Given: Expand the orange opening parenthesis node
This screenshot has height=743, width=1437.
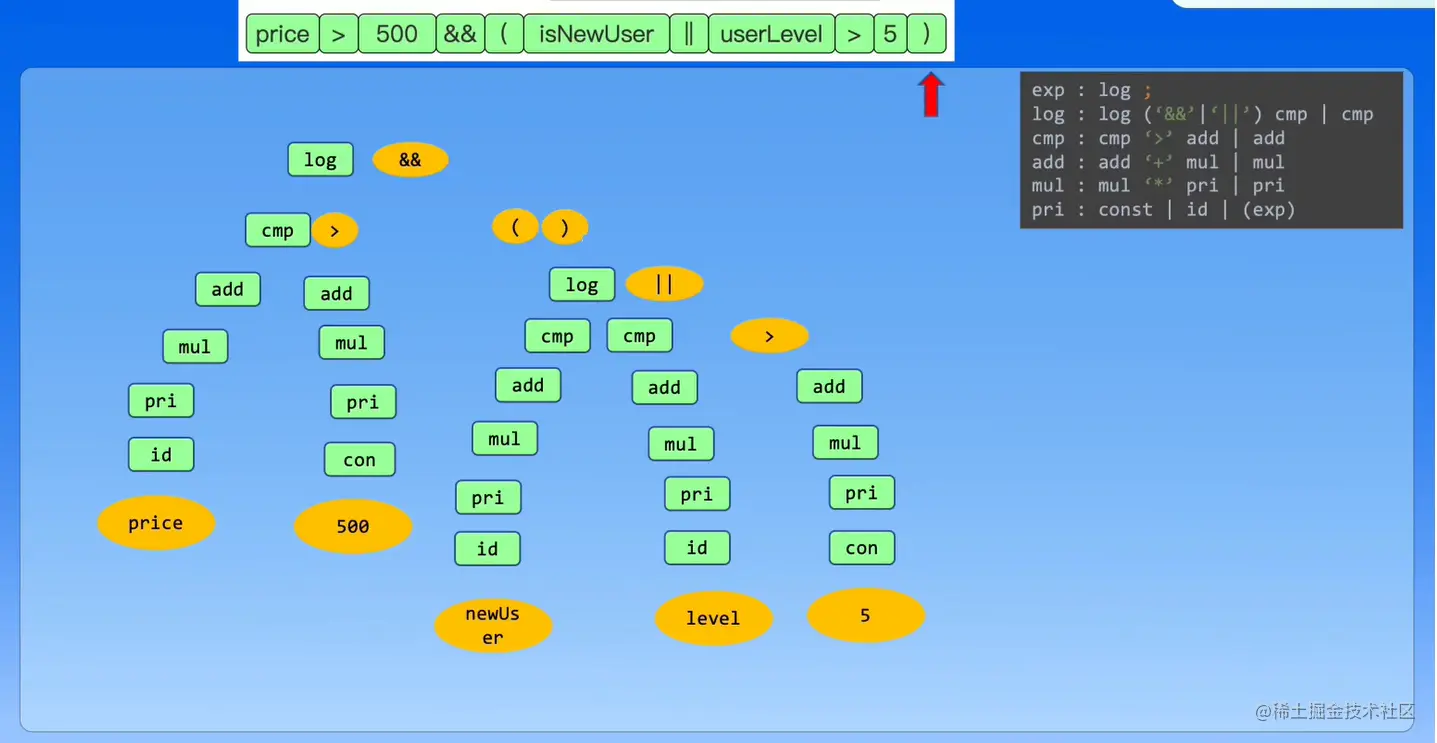Looking at the screenshot, I should [515, 227].
